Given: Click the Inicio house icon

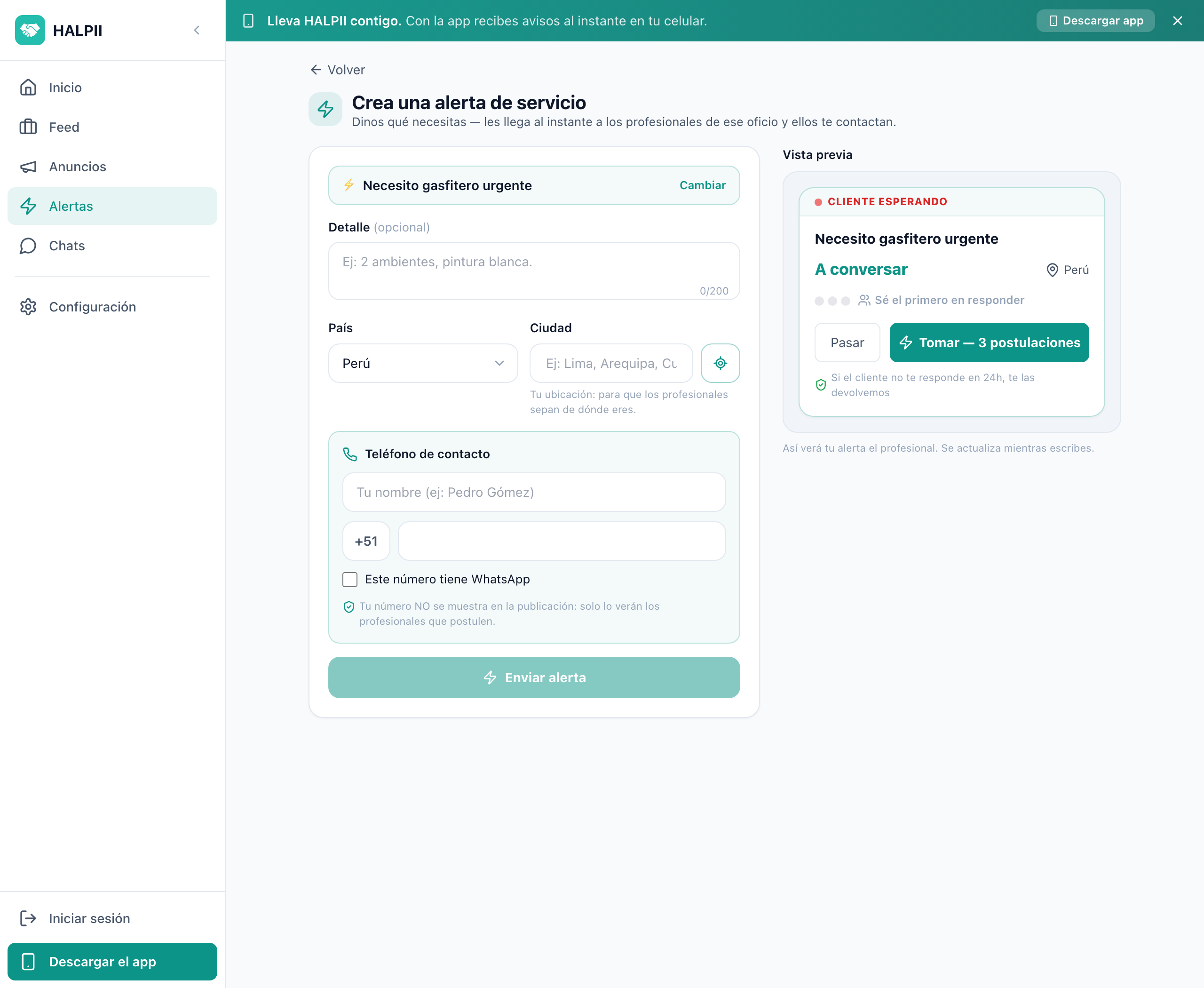Looking at the screenshot, I should click(x=28, y=88).
